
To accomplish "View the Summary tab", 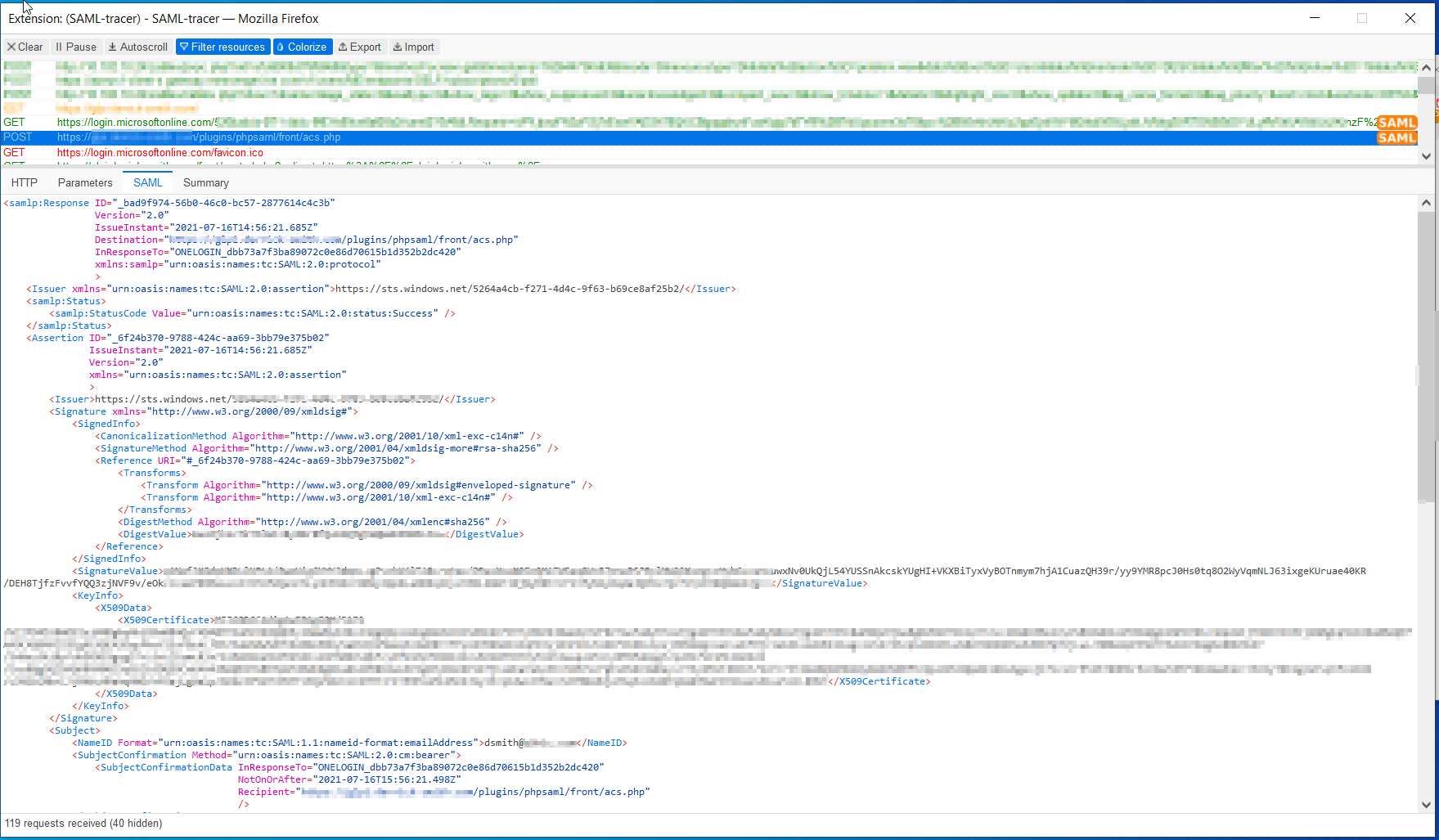I will [x=205, y=182].
